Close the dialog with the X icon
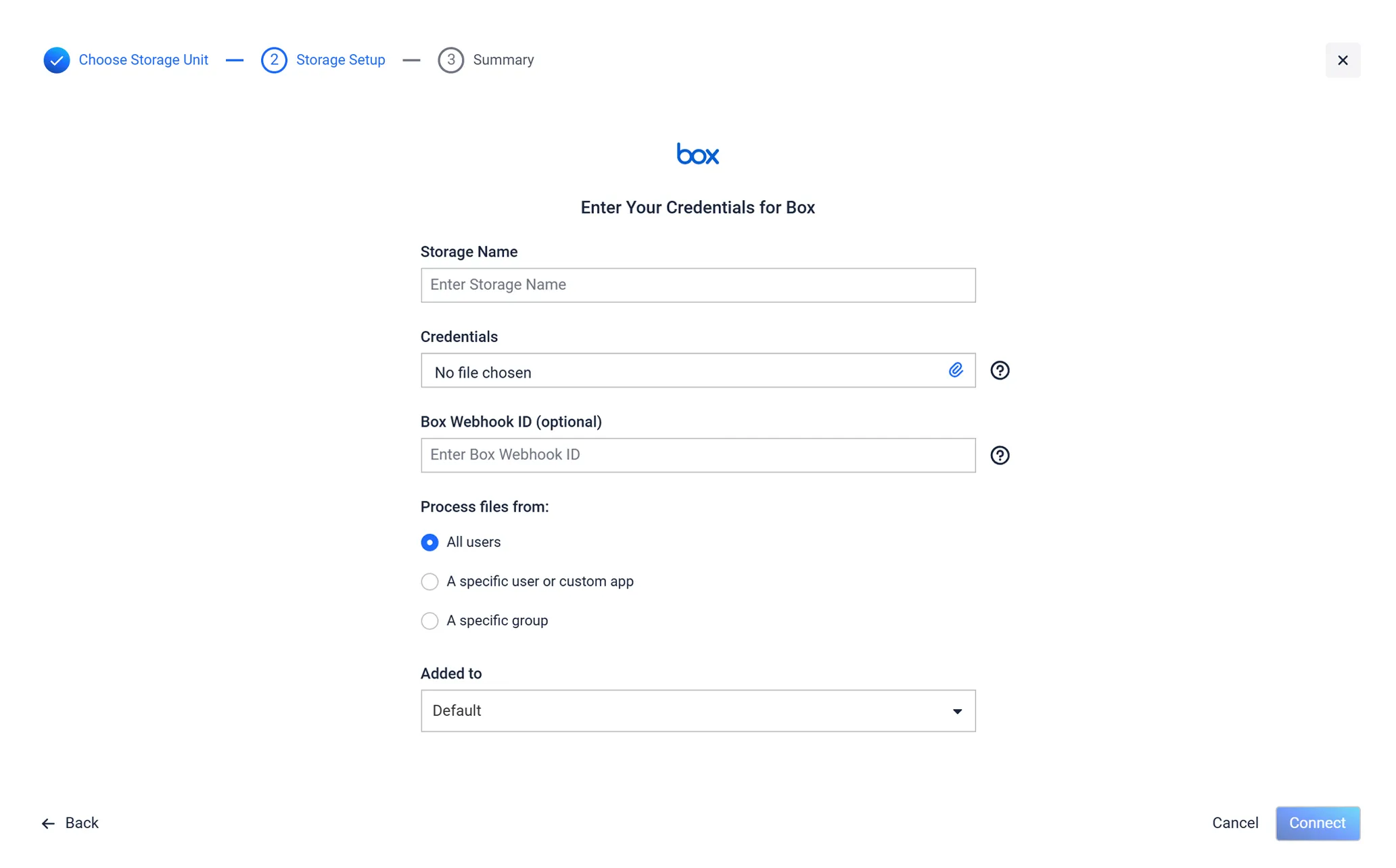This screenshot has width=1396, height=868. (x=1343, y=60)
